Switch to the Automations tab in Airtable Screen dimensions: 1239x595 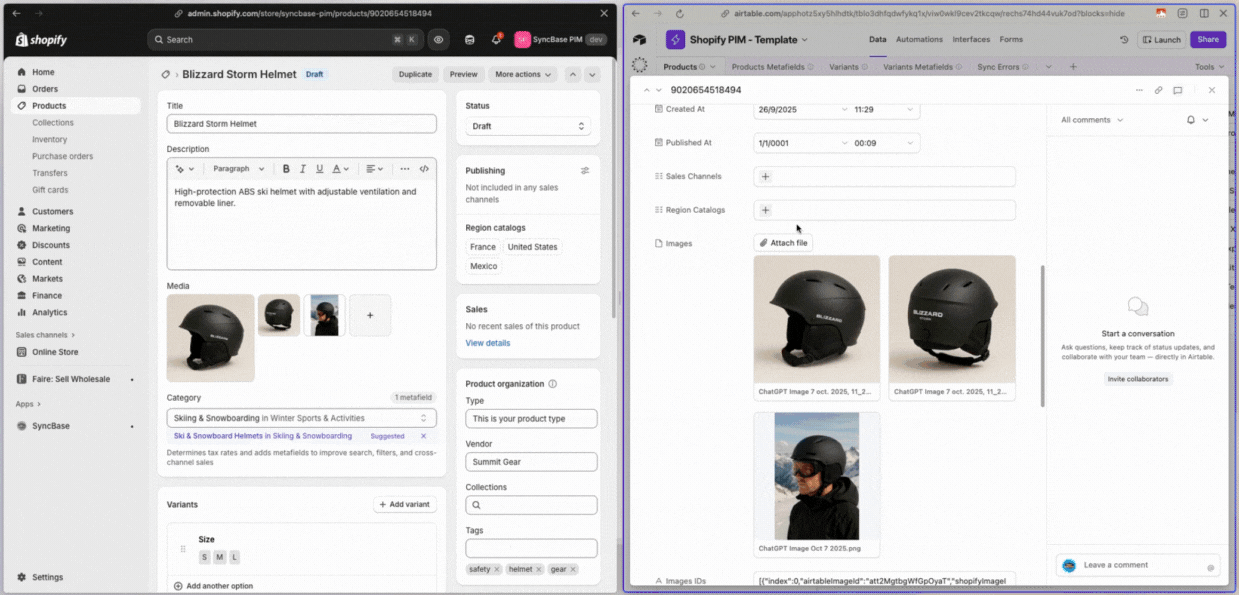coord(919,40)
